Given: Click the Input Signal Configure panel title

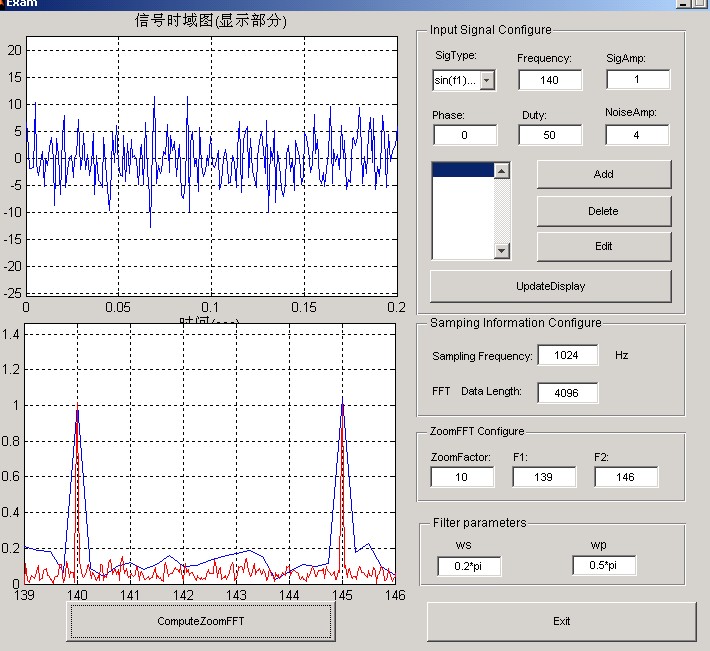Looking at the screenshot, I should [x=491, y=30].
